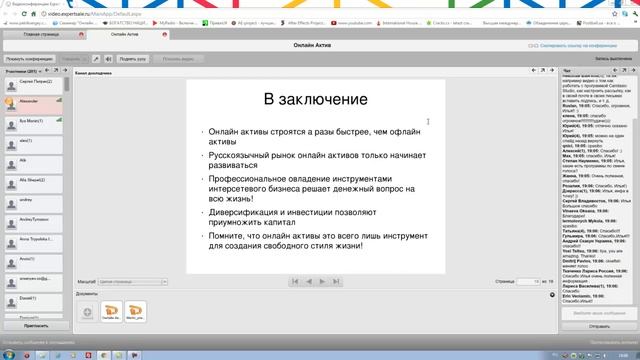The height and width of the screenshot is (360, 640).
Task: Move chat panel right with arrow
Action: pyautogui.click(x=633, y=71)
